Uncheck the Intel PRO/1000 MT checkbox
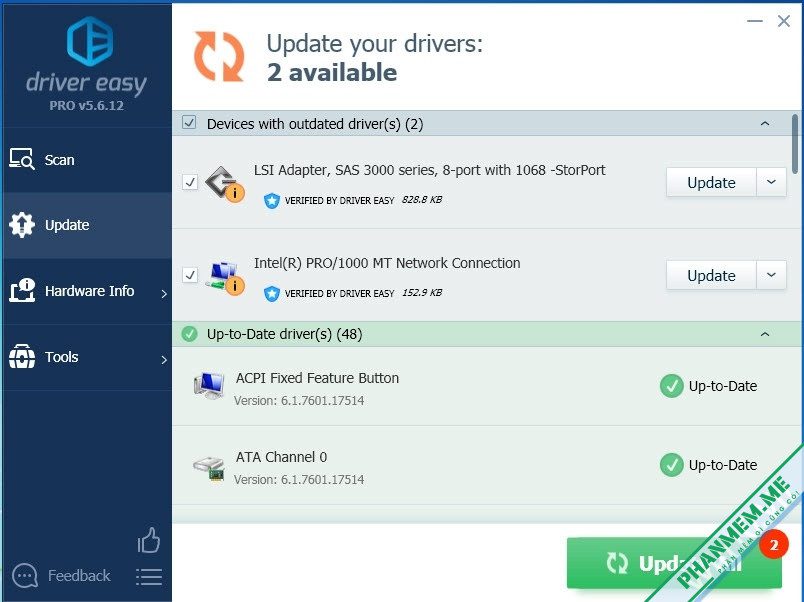The width and height of the screenshot is (804, 602). [190, 275]
